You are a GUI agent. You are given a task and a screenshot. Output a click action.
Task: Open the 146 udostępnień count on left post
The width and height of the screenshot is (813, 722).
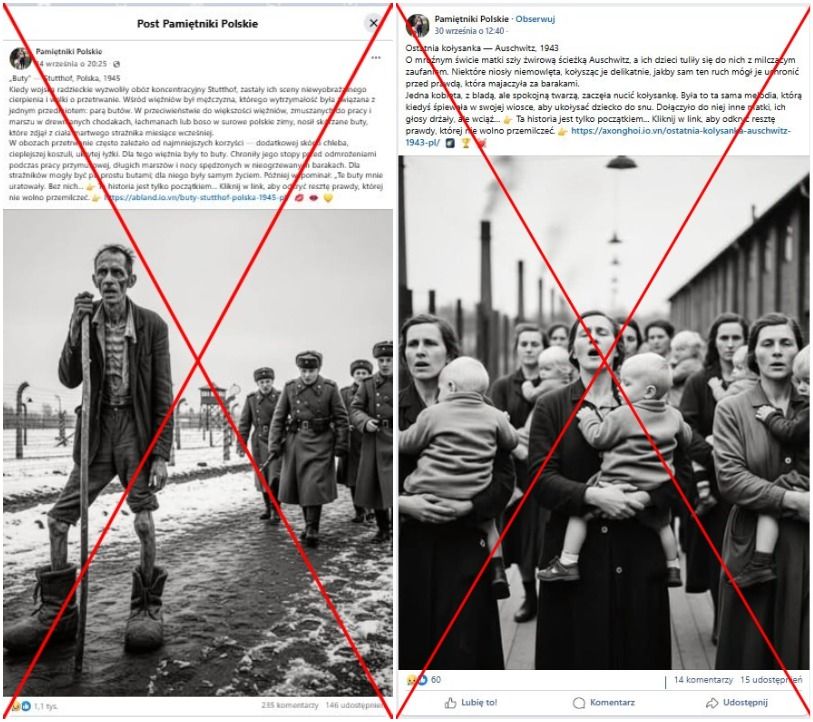point(355,705)
